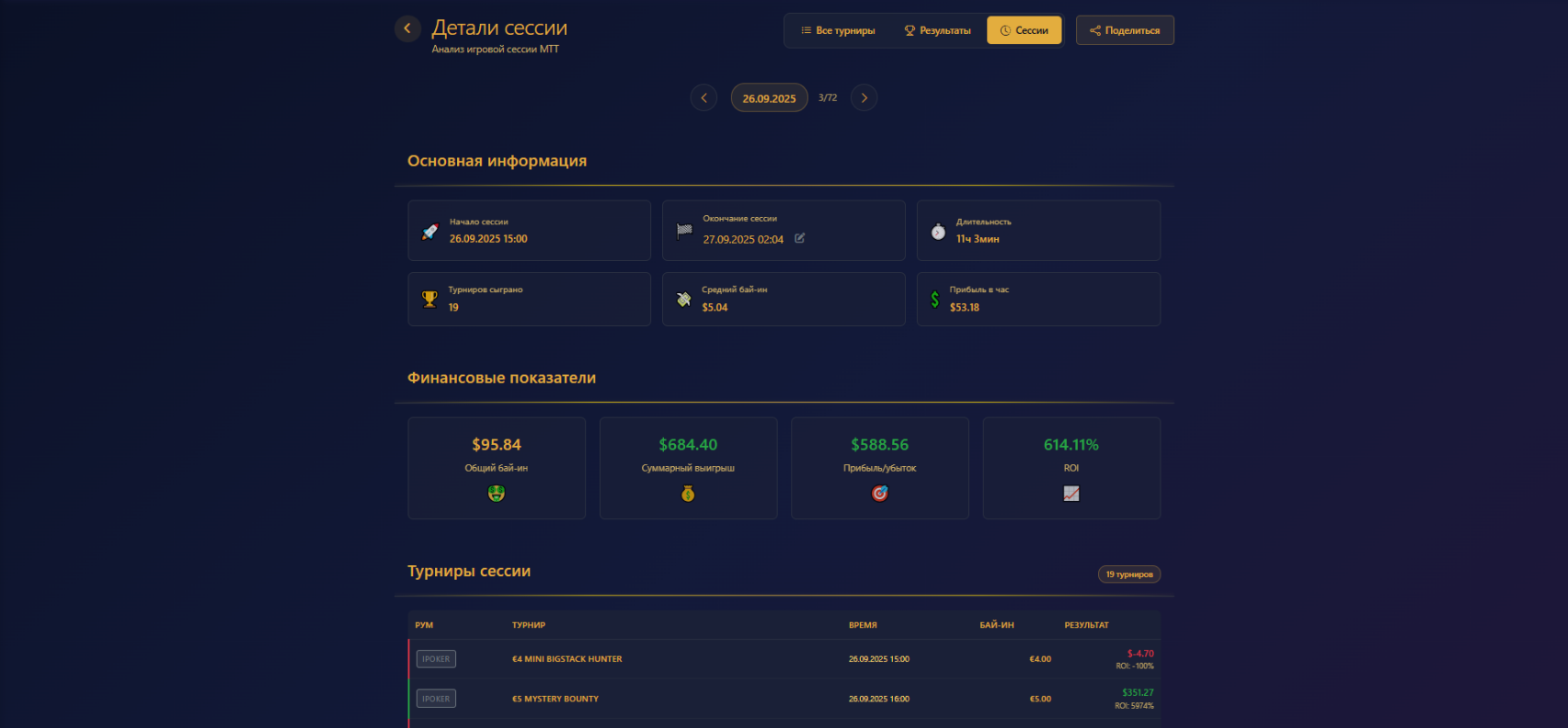Click the green face icon under Общий бай-ин

pos(497,494)
